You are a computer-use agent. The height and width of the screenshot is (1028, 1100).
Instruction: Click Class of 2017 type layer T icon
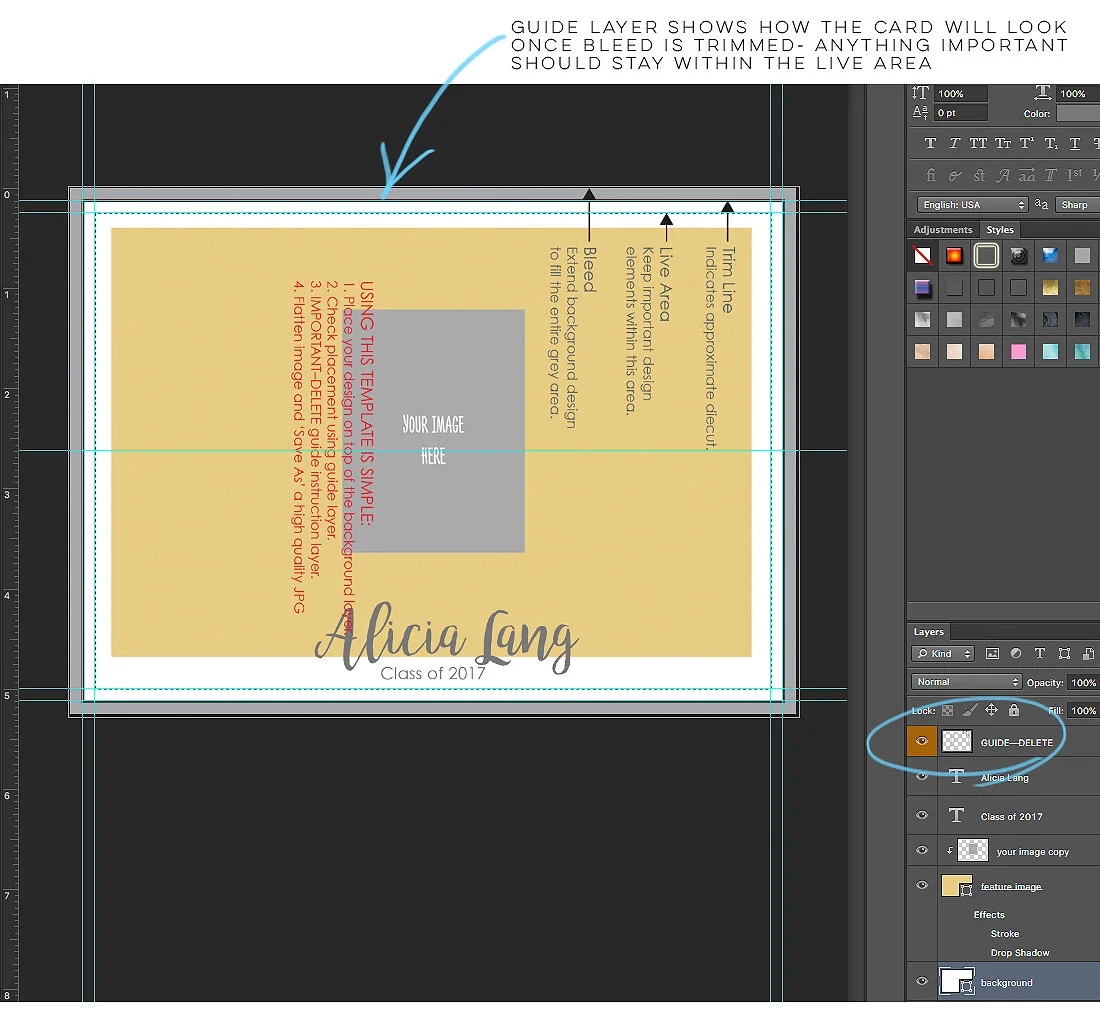pos(956,815)
